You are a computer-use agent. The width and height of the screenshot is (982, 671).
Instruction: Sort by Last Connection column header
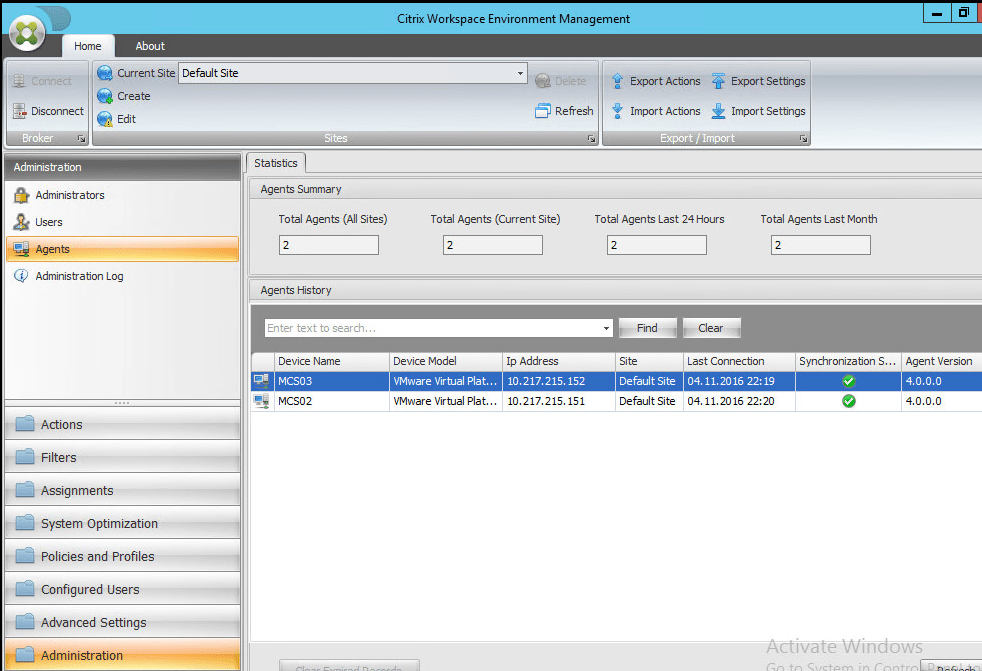(x=739, y=361)
